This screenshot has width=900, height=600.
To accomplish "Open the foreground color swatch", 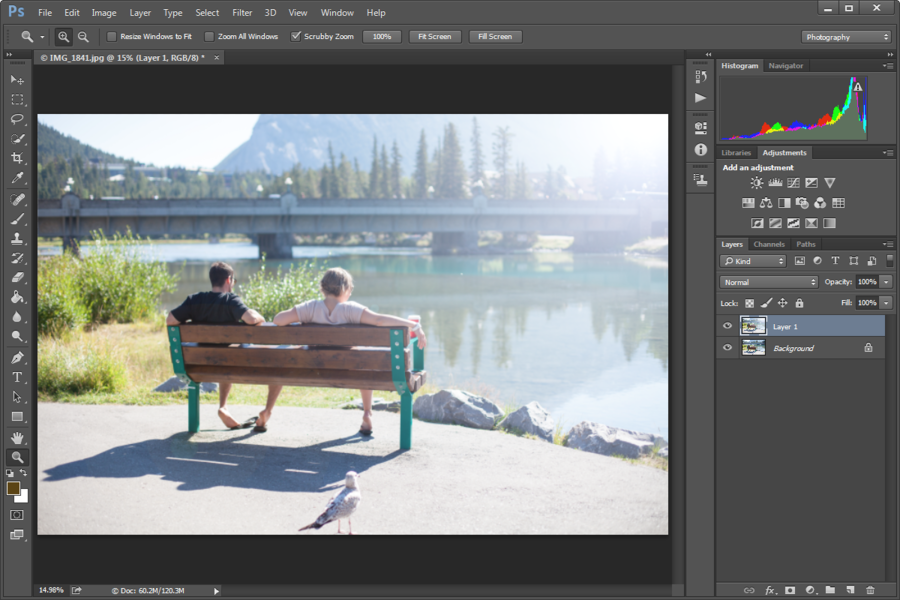I will pyautogui.click(x=14, y=488).
